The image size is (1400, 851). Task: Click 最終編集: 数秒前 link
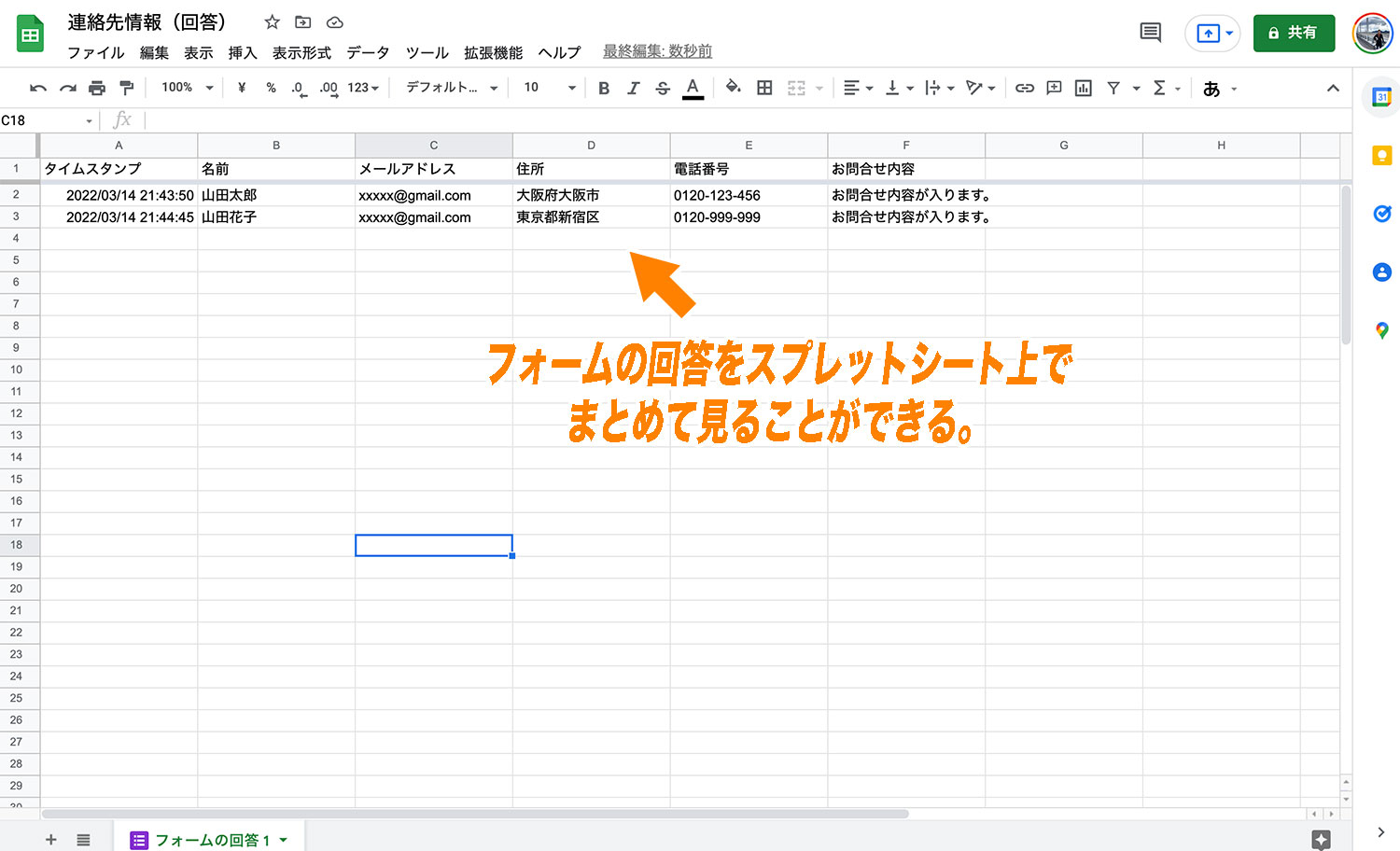657,51
